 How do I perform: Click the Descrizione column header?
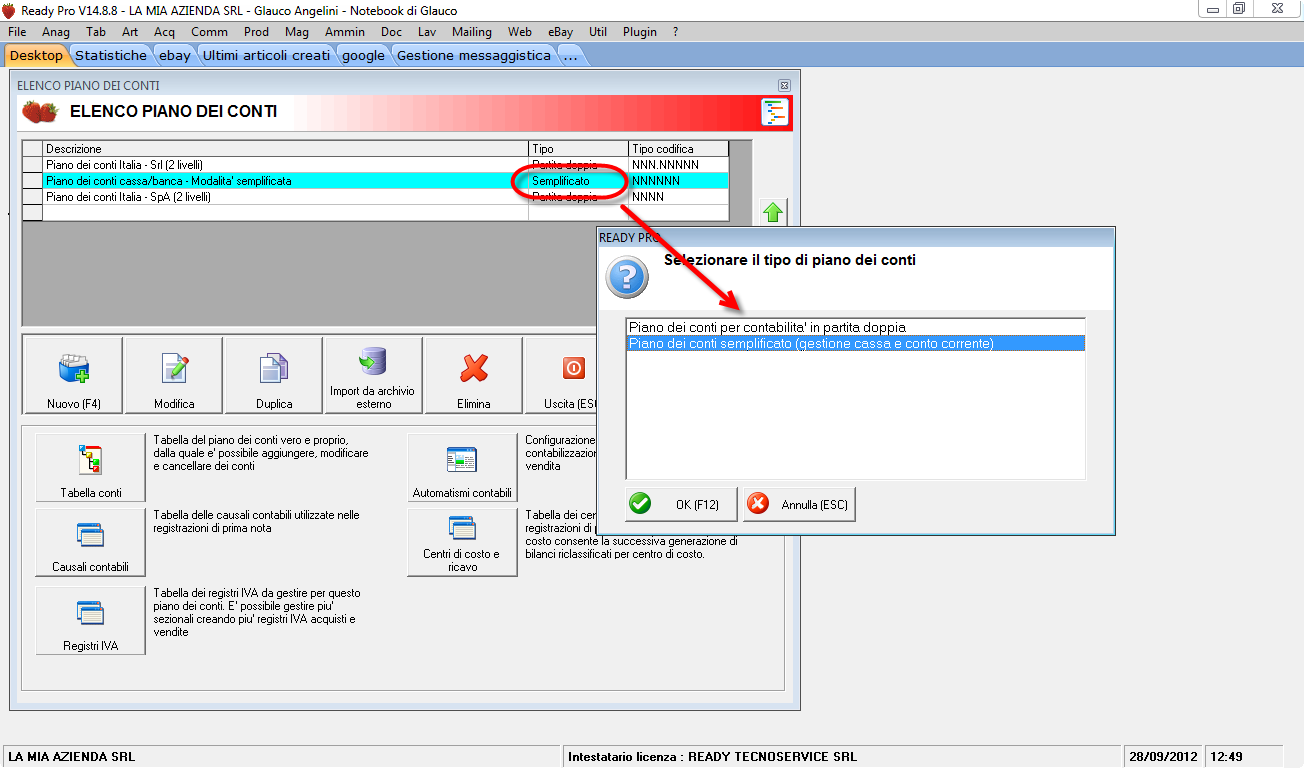286,148
